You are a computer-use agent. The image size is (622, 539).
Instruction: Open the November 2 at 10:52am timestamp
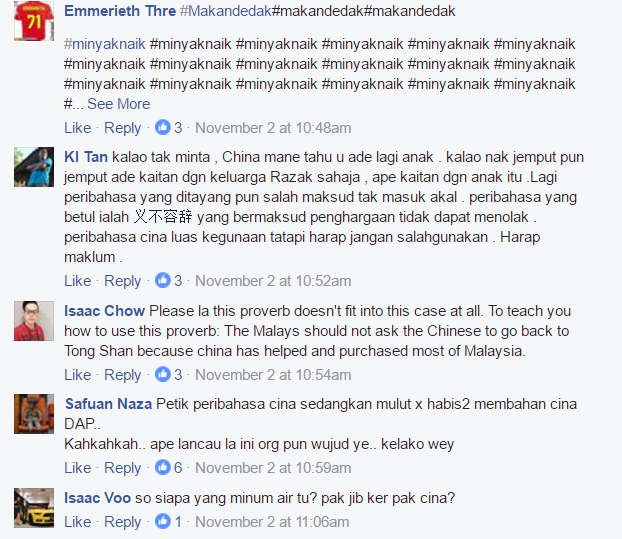(273, 281)
